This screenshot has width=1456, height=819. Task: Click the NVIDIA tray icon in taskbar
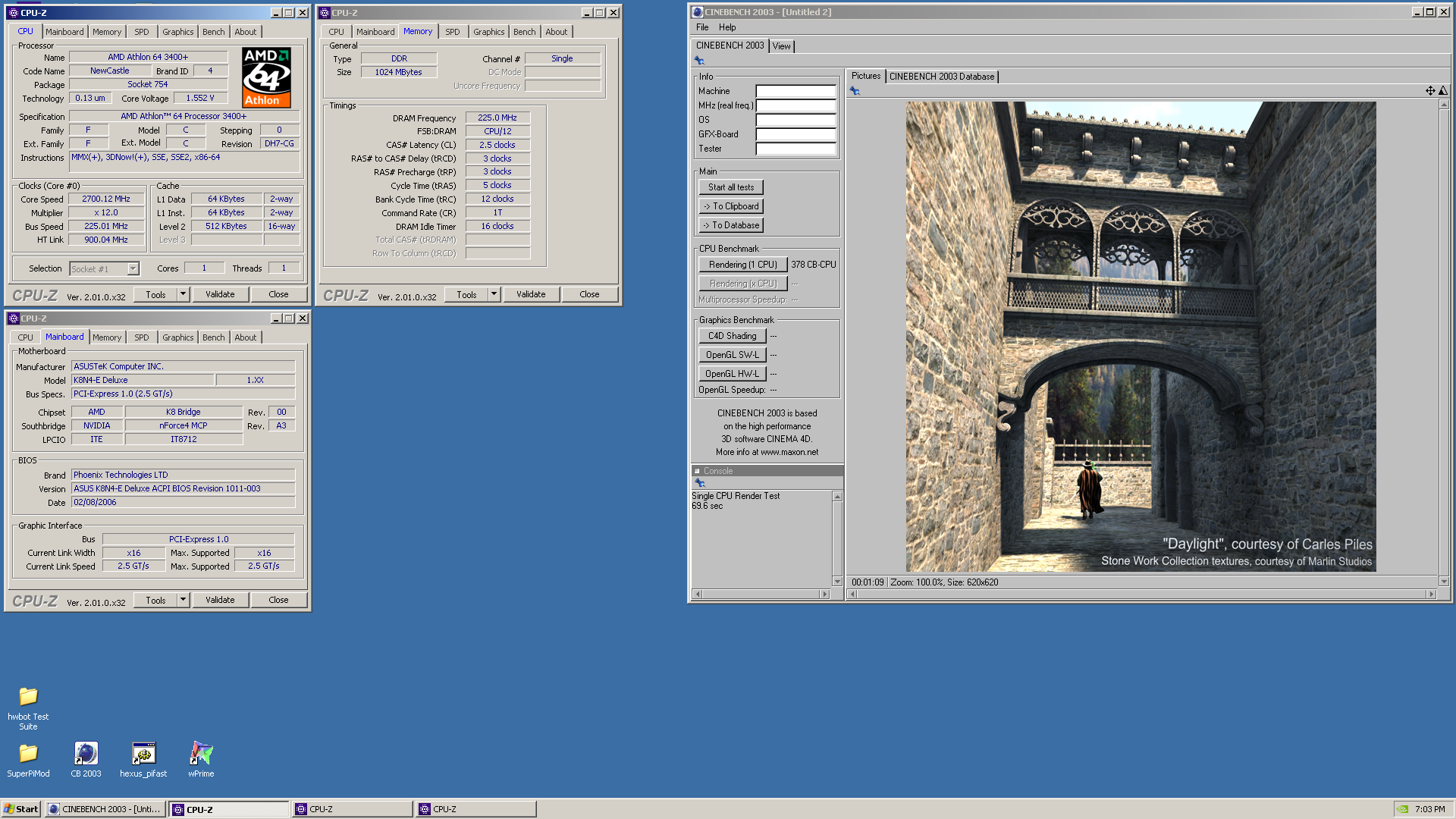point(1404,809)
